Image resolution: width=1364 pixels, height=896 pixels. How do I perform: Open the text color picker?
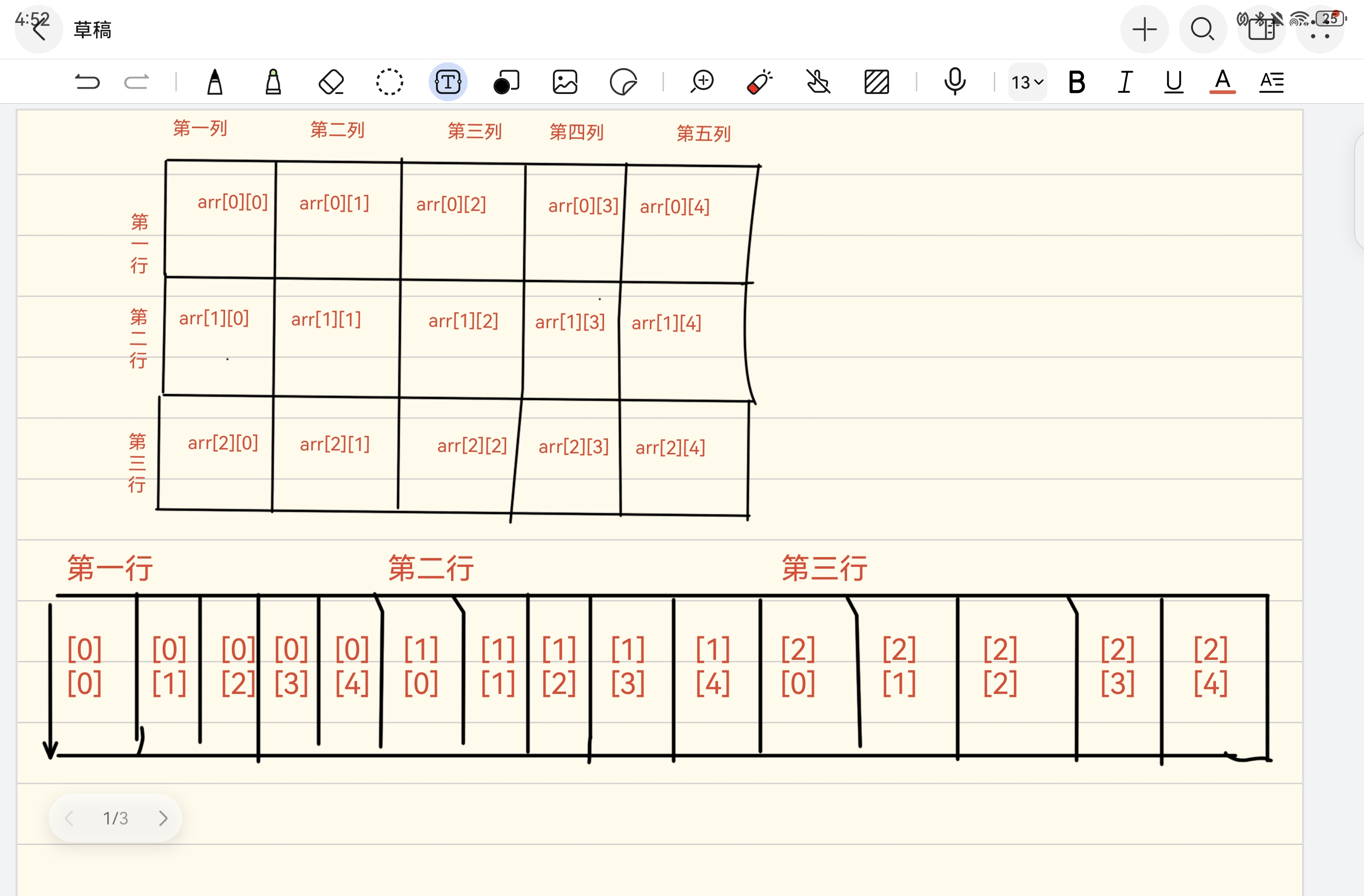coord(1222,82)
